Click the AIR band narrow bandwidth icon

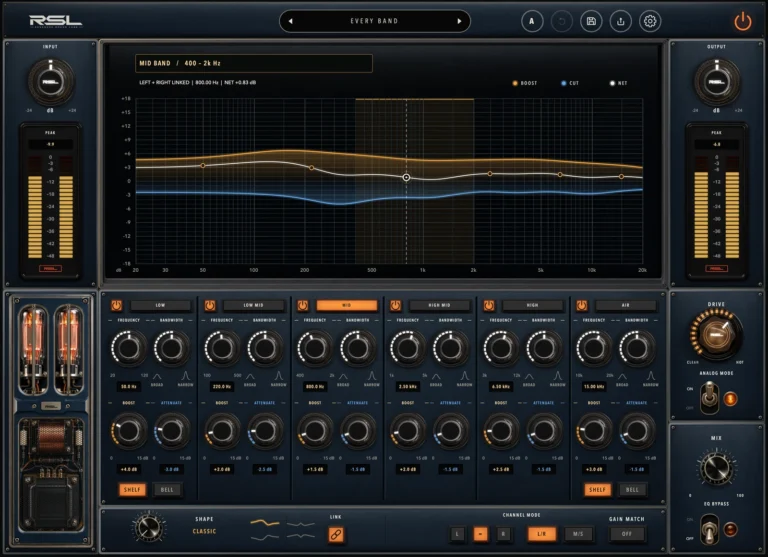pos(651,376)
